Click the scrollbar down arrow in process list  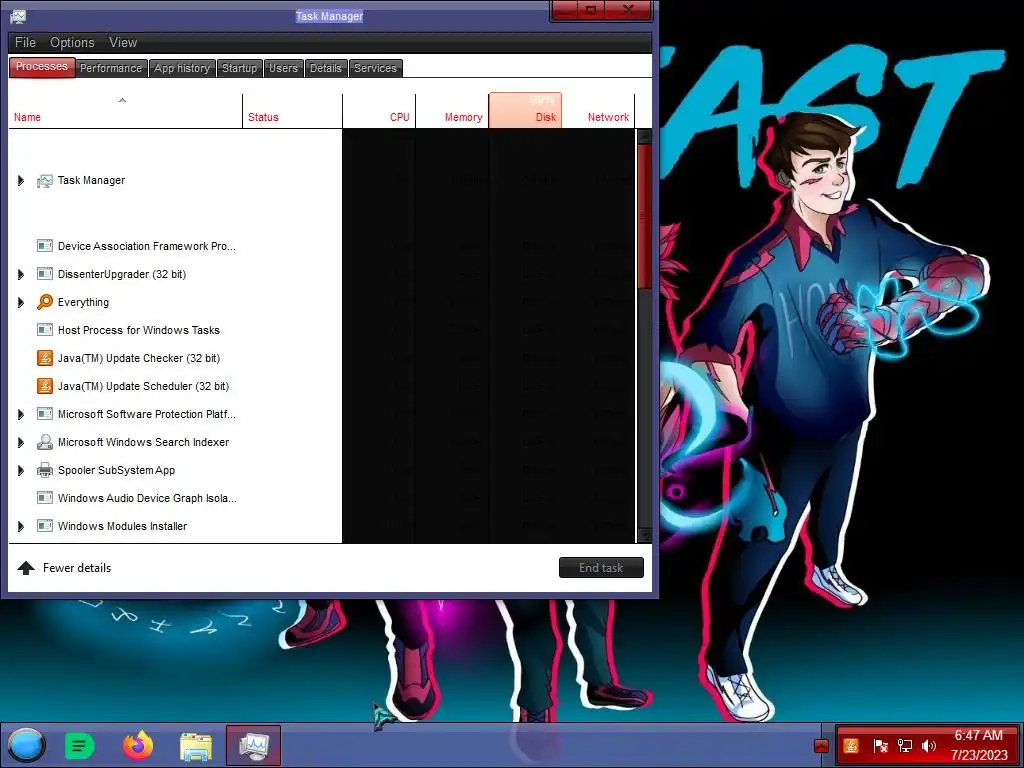(x=644, y=535)
